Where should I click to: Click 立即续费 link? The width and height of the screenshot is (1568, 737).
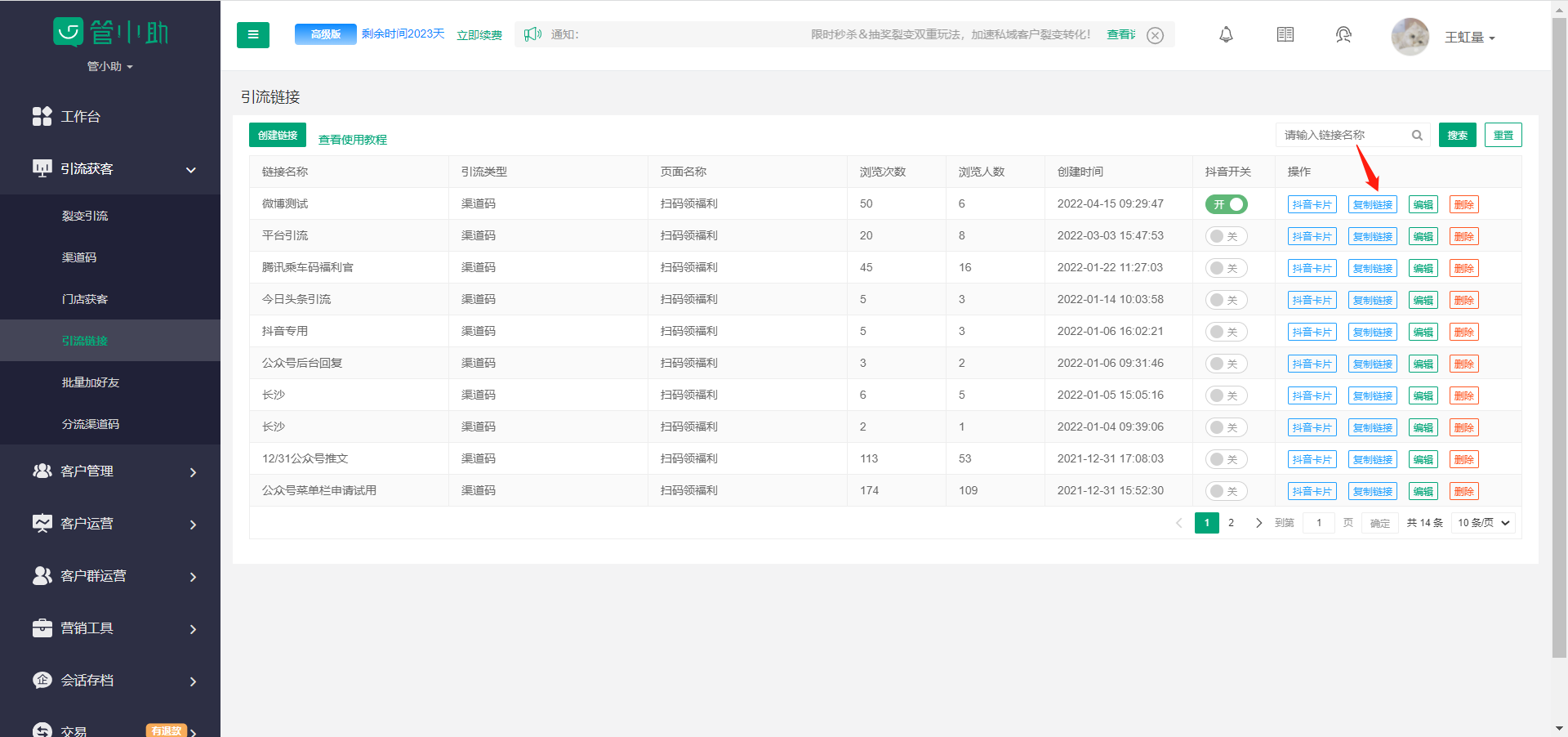tap(479, 35)
